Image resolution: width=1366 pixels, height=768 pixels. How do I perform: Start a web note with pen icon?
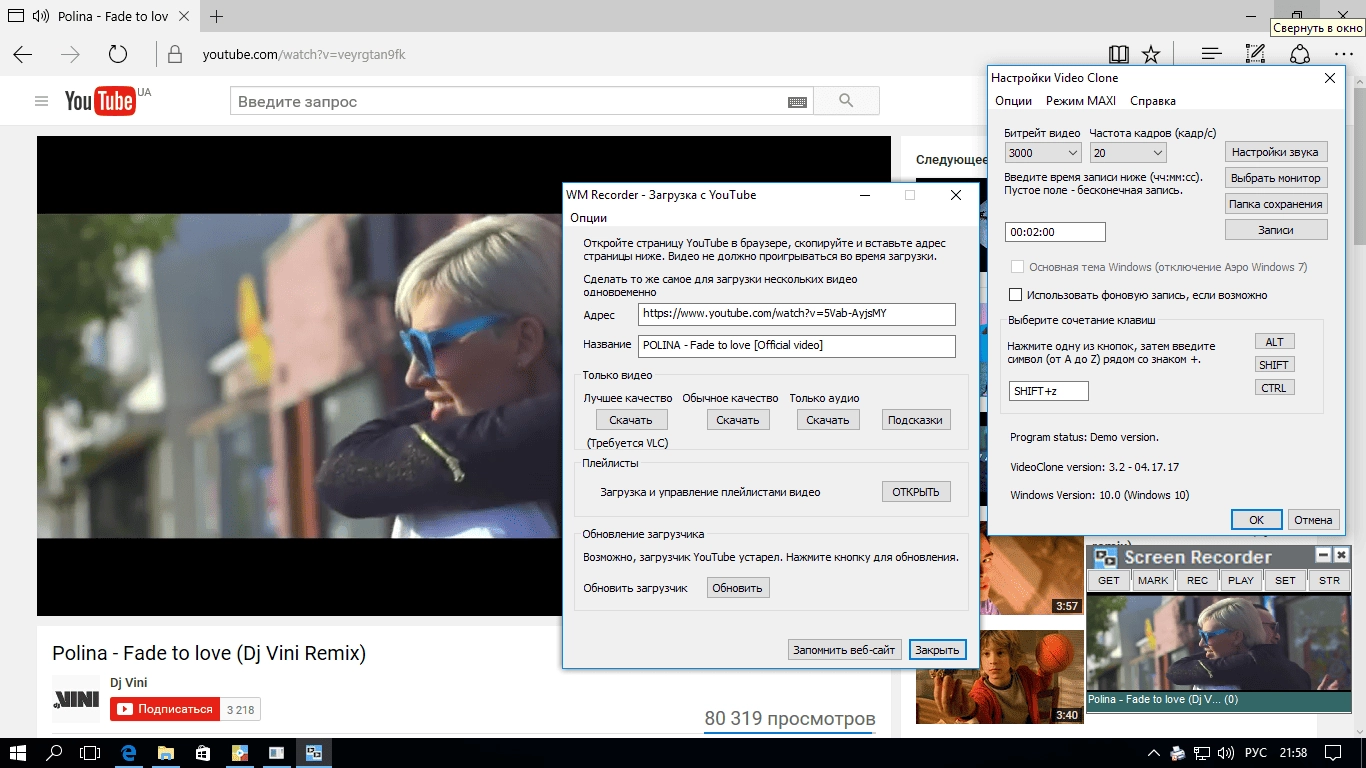tap(1255, 54)
